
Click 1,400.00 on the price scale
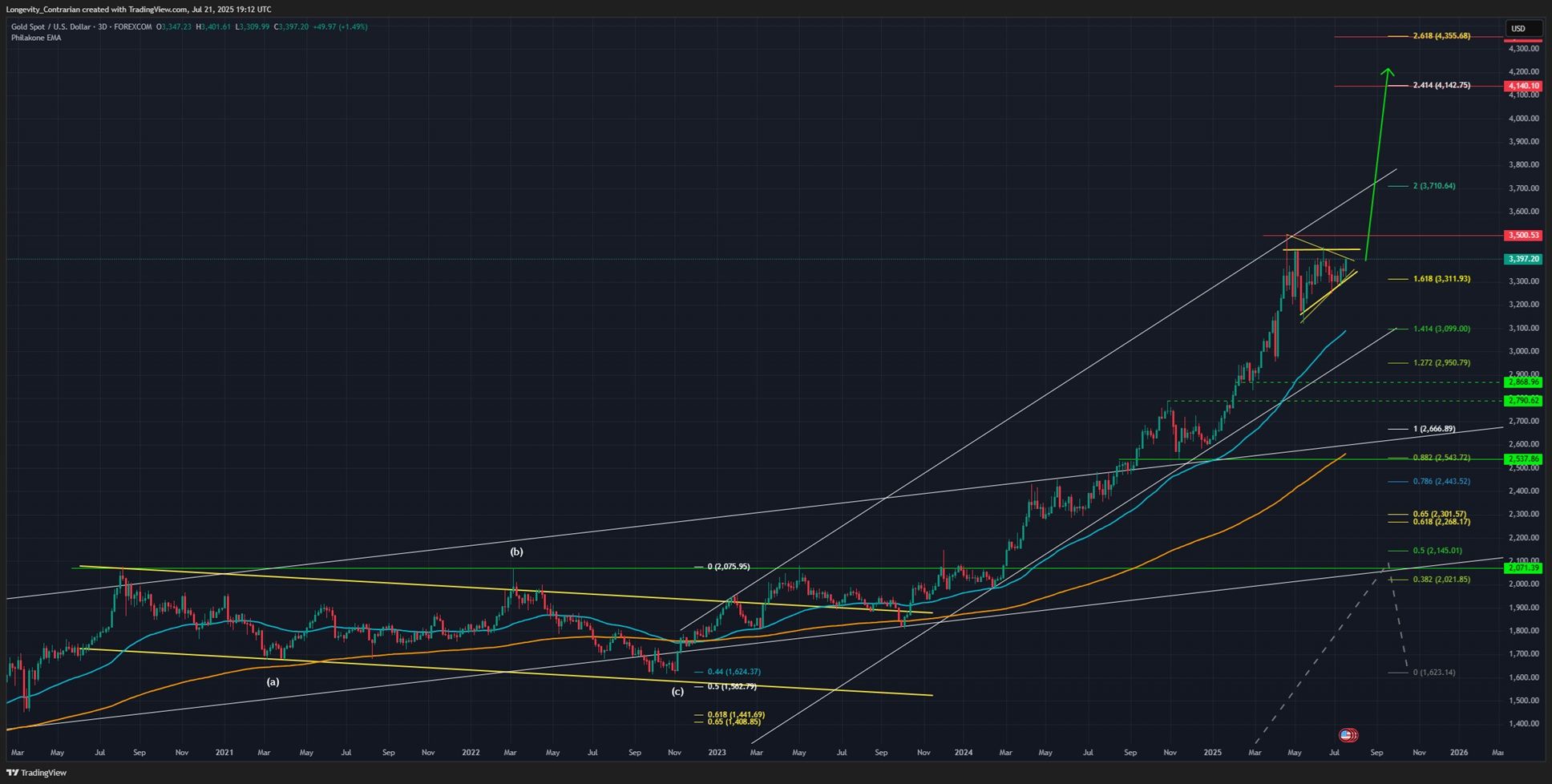point(1523,724)
